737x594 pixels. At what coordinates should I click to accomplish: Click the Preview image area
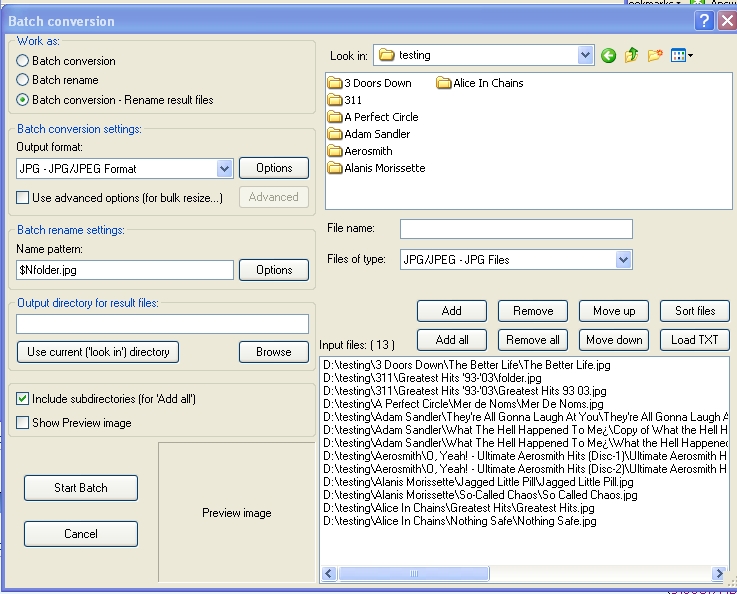click(236, 512)
